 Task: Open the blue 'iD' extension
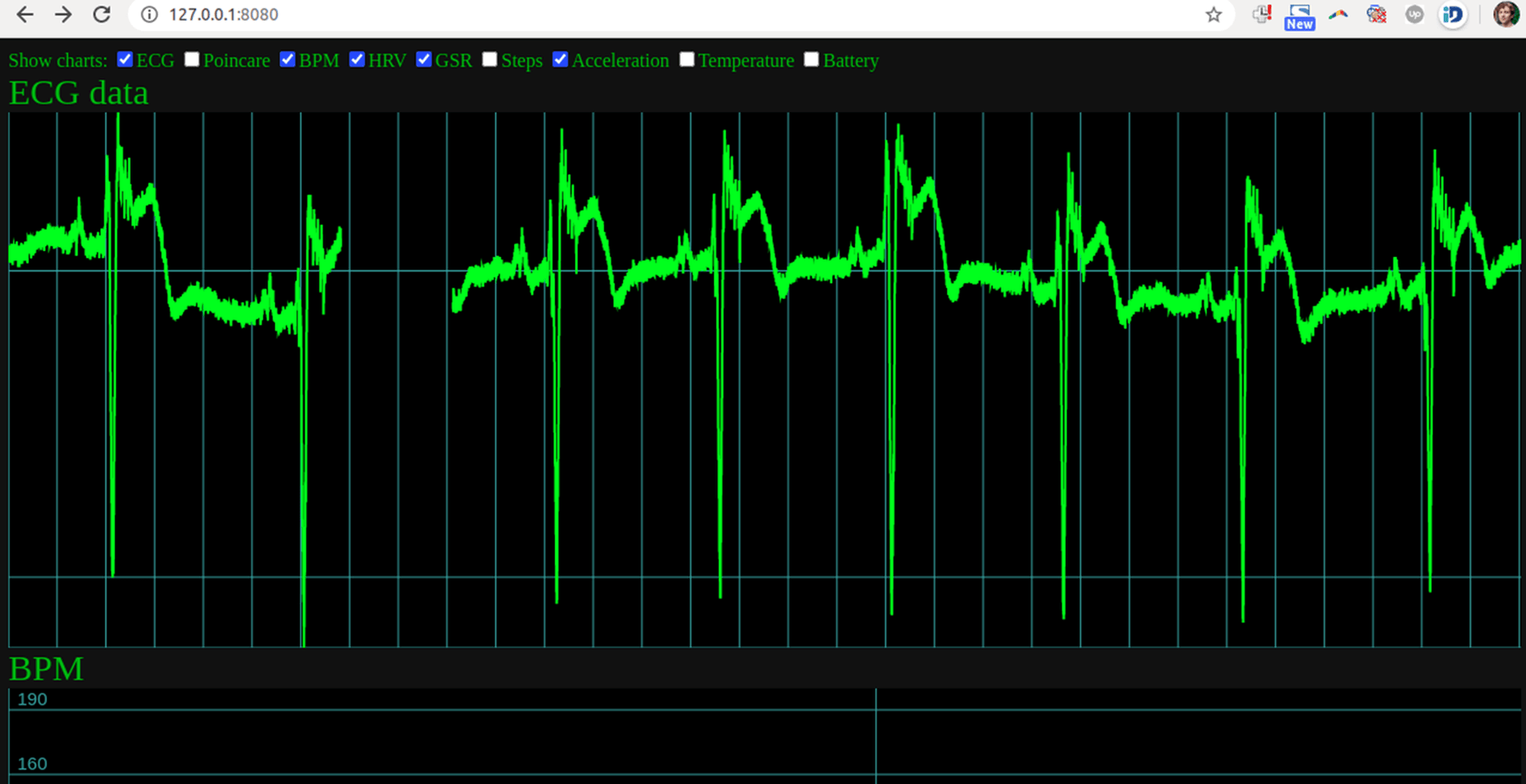pos(1452,15)
